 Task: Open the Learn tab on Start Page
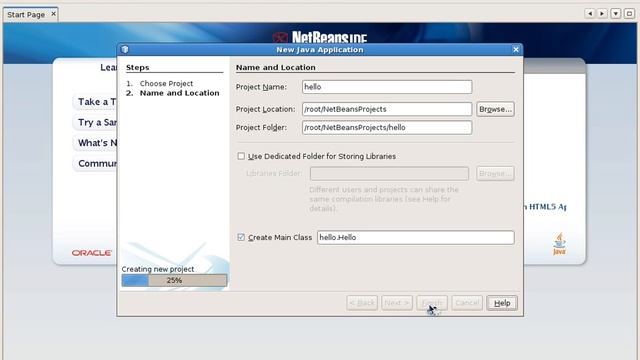click(108, 67)
